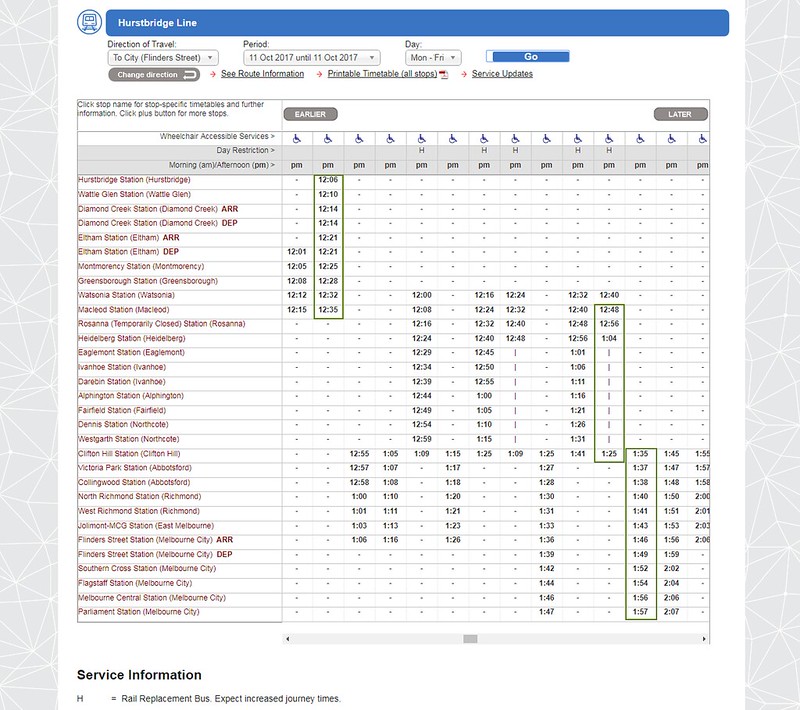Open Greensborough Station stop link
Image resolution: width=800 pixels, height=710 pixels.
coord(148,281)
